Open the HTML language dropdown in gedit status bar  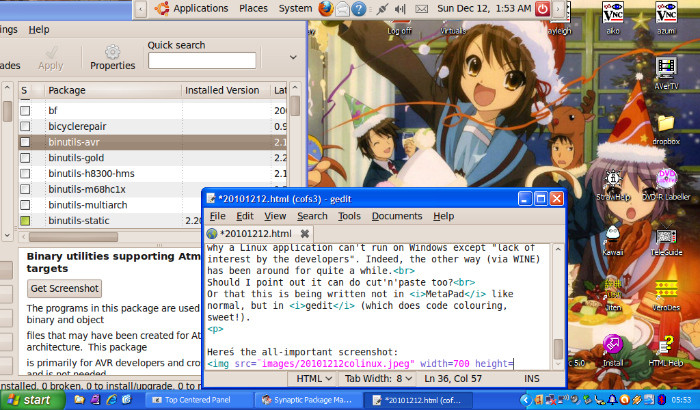click(314, 378)
